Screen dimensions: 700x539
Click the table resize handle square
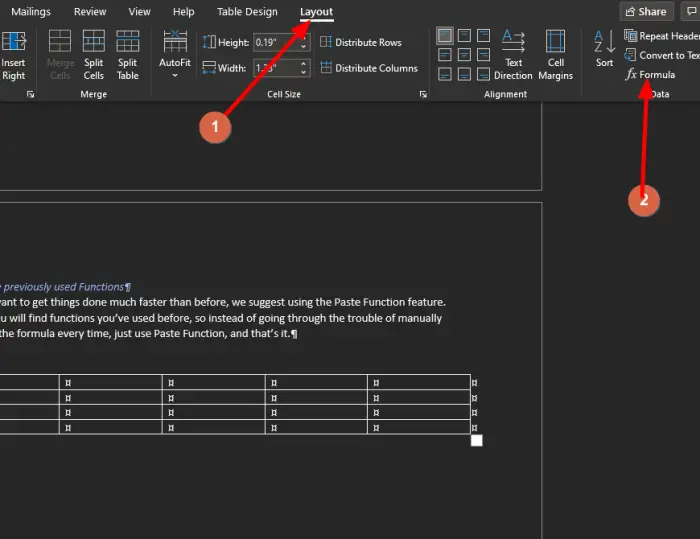point(477,440)
